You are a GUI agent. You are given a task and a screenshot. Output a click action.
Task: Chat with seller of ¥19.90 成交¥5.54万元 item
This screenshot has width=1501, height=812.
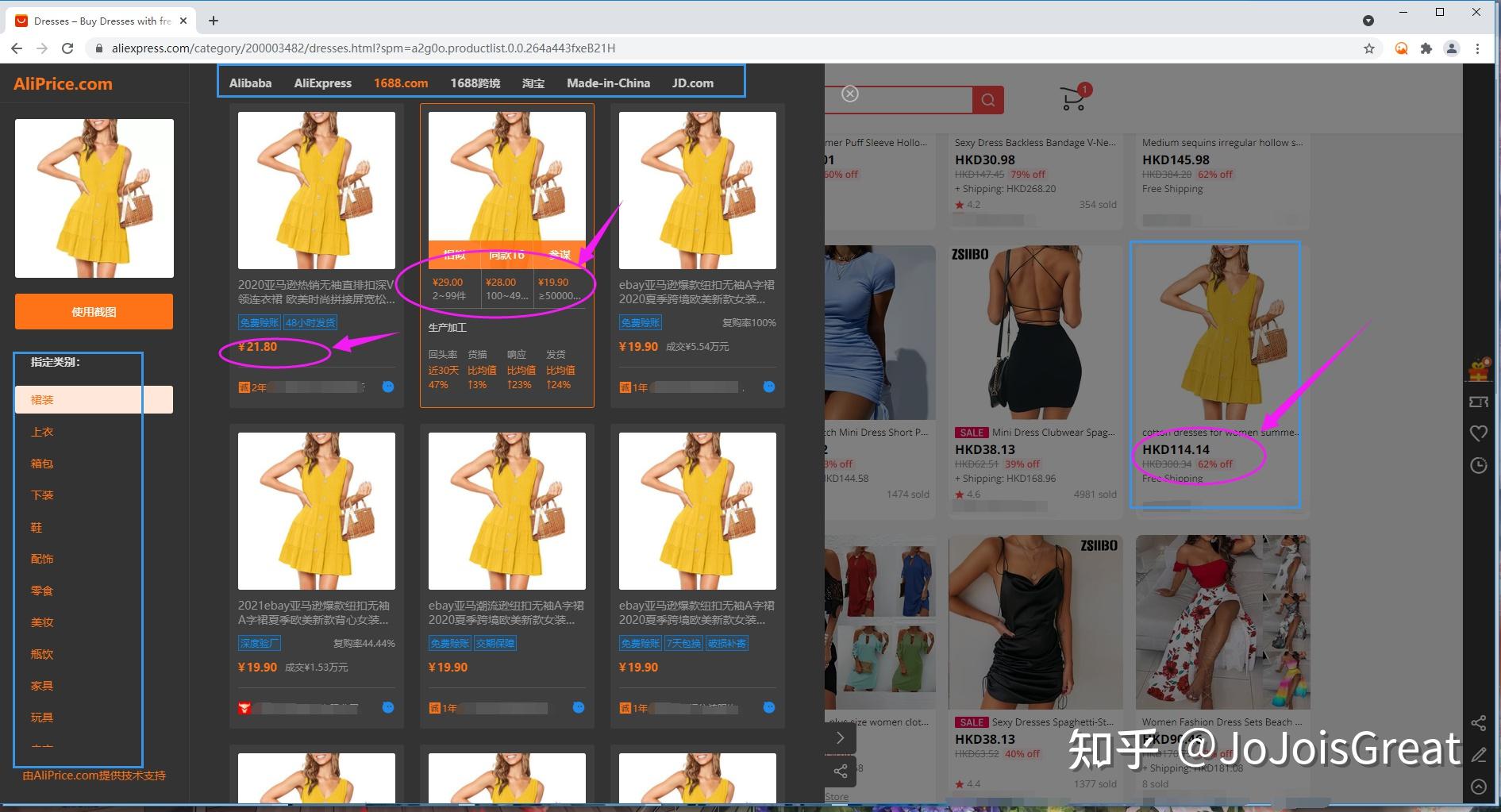click(x=769, y=387)
